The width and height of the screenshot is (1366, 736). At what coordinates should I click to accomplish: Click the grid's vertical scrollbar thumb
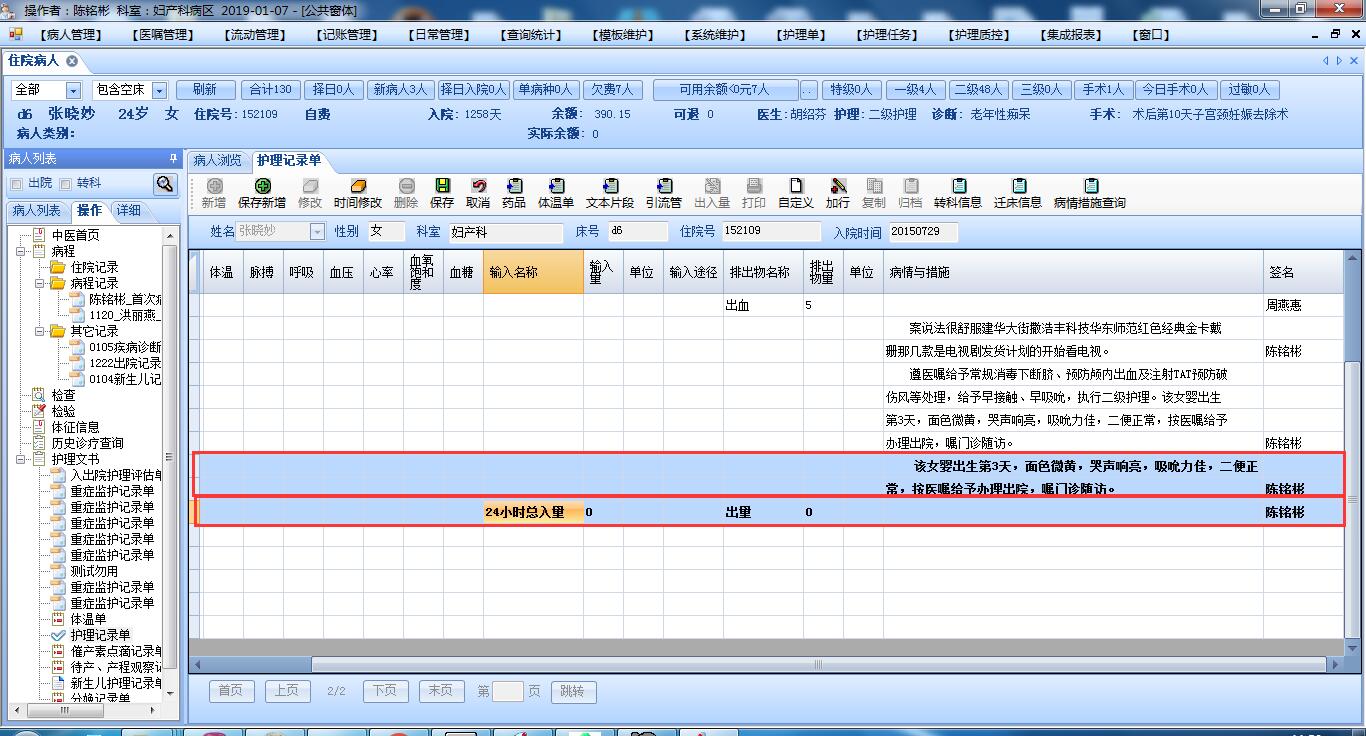(x=1354, y=498)
